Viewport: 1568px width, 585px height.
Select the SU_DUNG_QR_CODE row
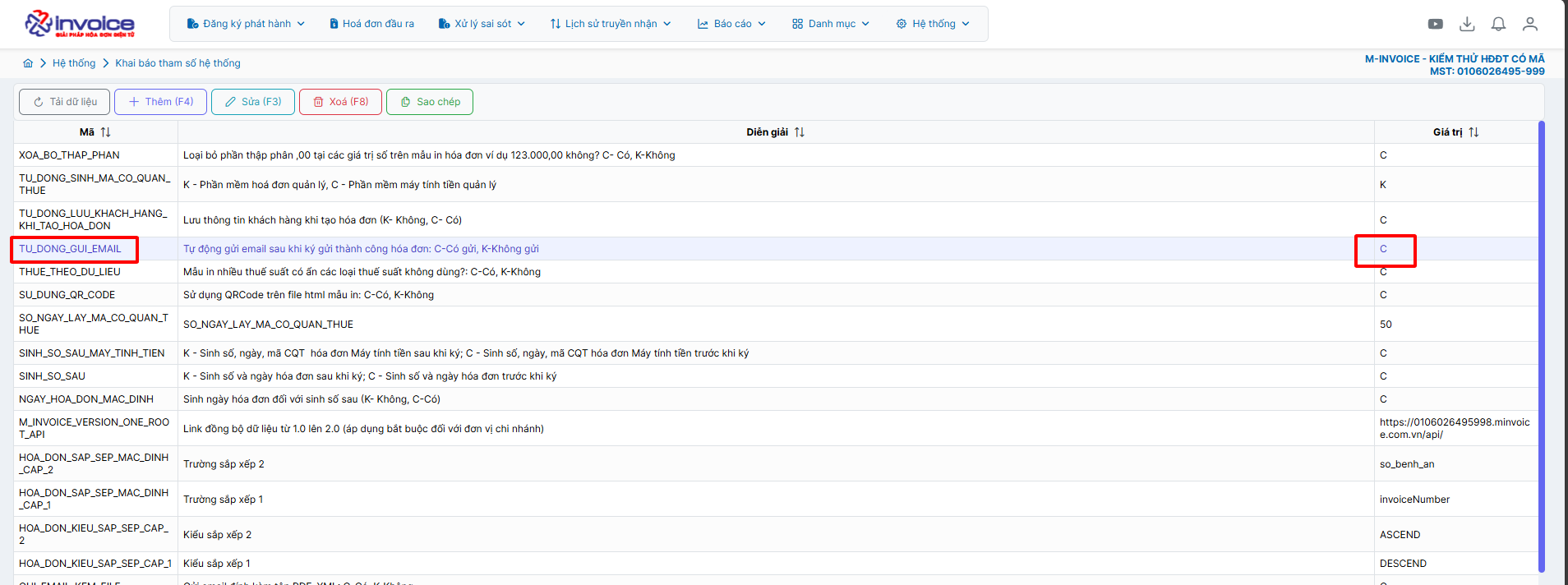tap(67, 295)
